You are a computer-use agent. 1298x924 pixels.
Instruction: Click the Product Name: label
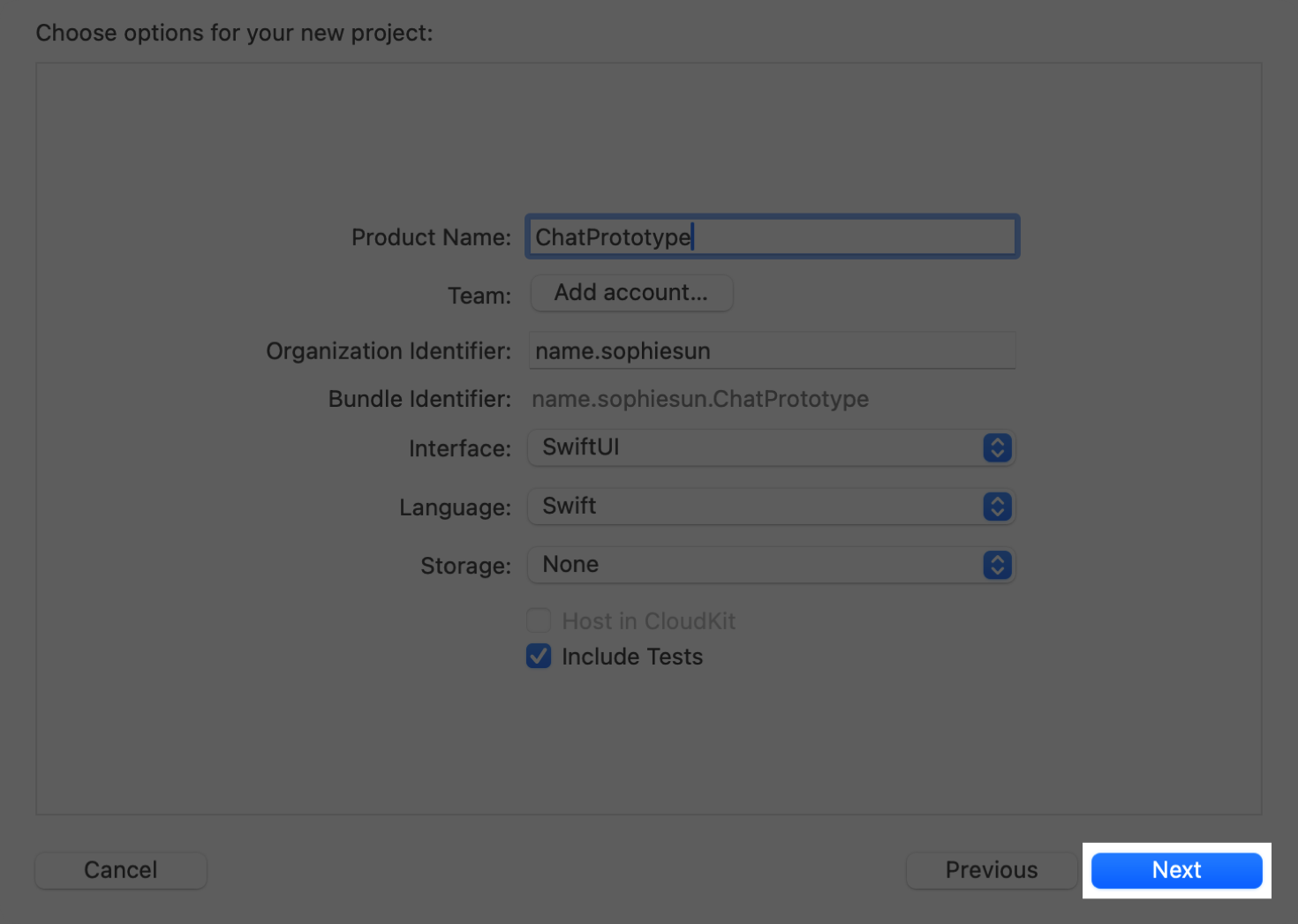click(x=431, y=237)
